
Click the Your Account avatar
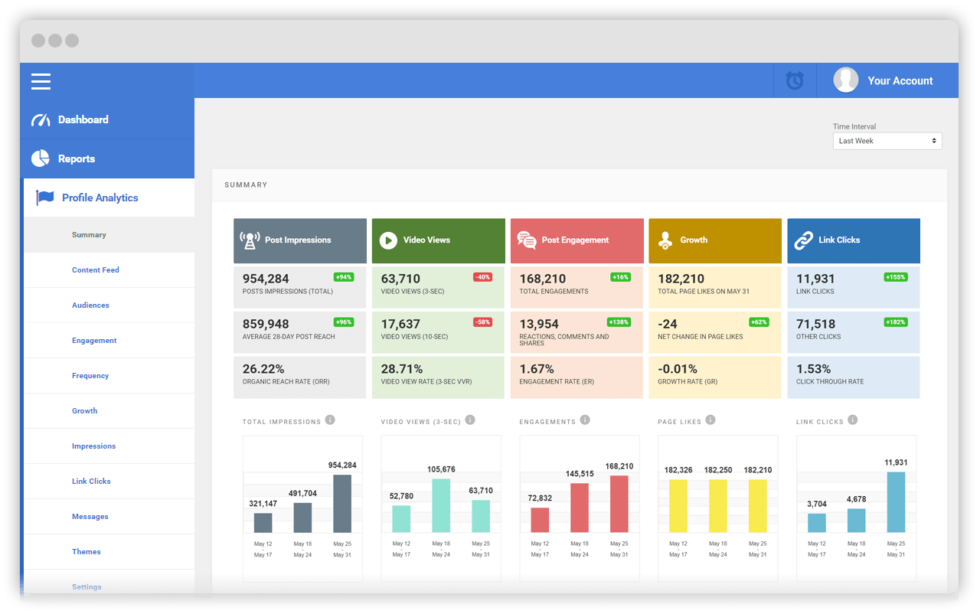[x=845, y=80]
